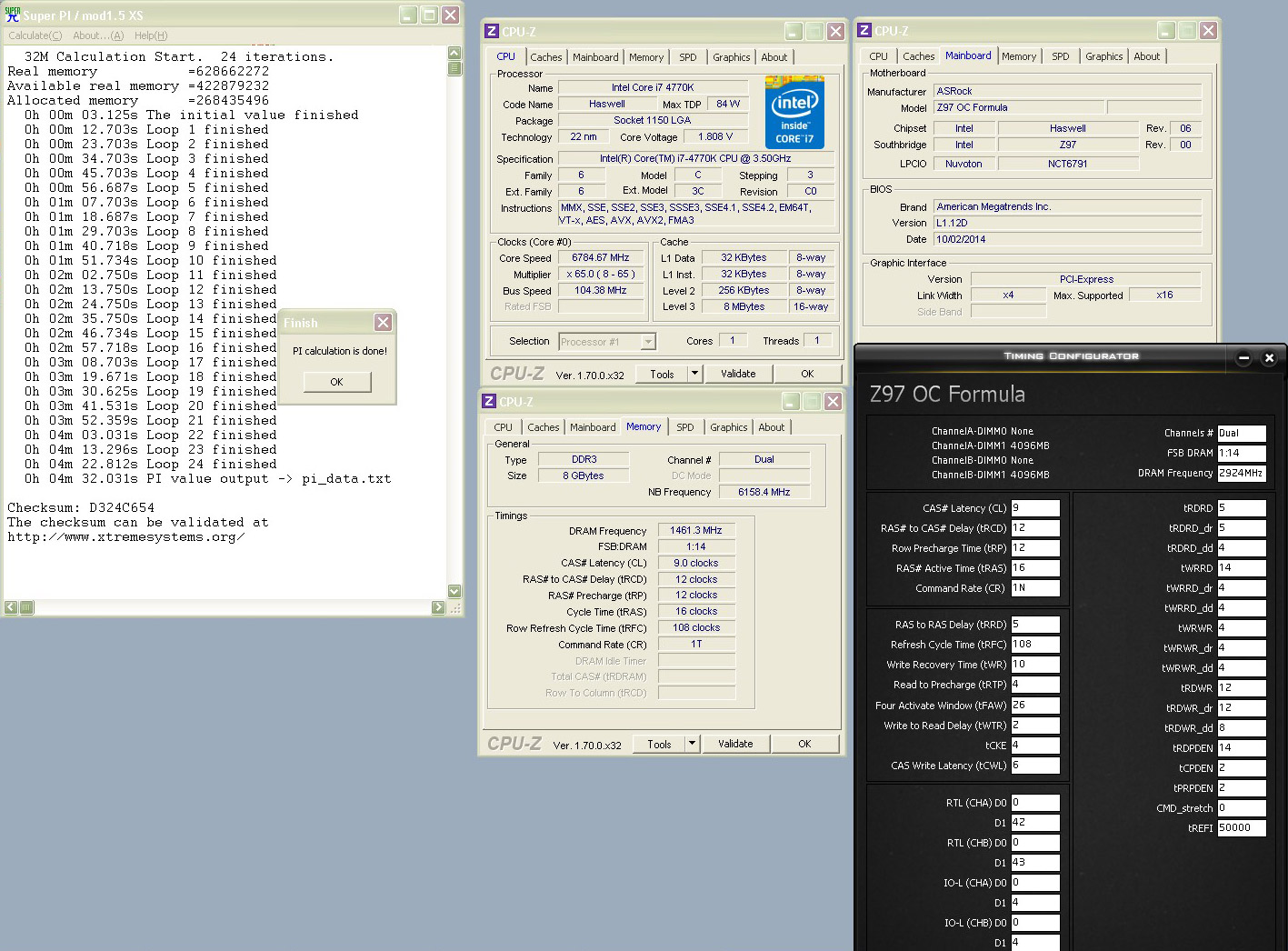The height and width of the screenshot is (951, 1288).
Task: Click the CPU-Z logo icon in the Mainboard window title
Action: click(x=864, y=31)
